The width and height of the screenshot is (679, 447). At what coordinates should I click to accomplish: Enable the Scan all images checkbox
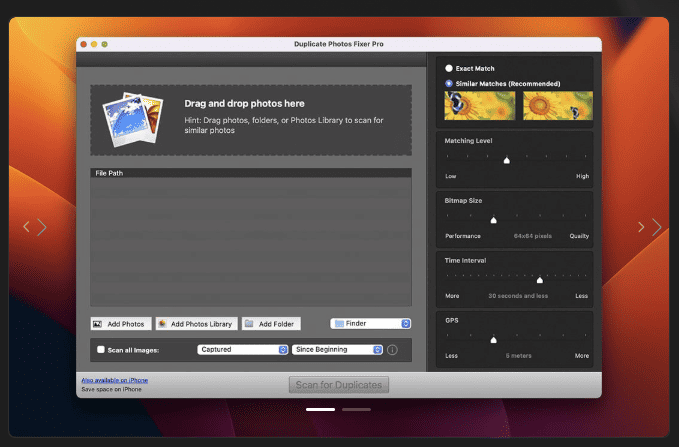click(x=101, y=350)
